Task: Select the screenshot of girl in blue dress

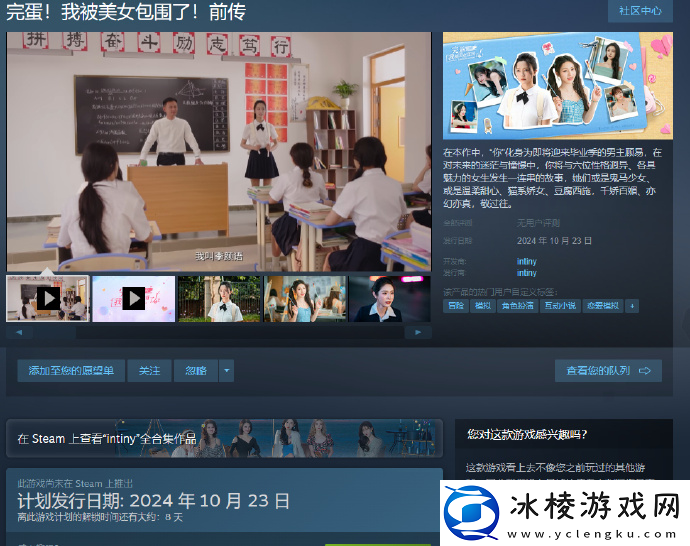Action: 305,299
